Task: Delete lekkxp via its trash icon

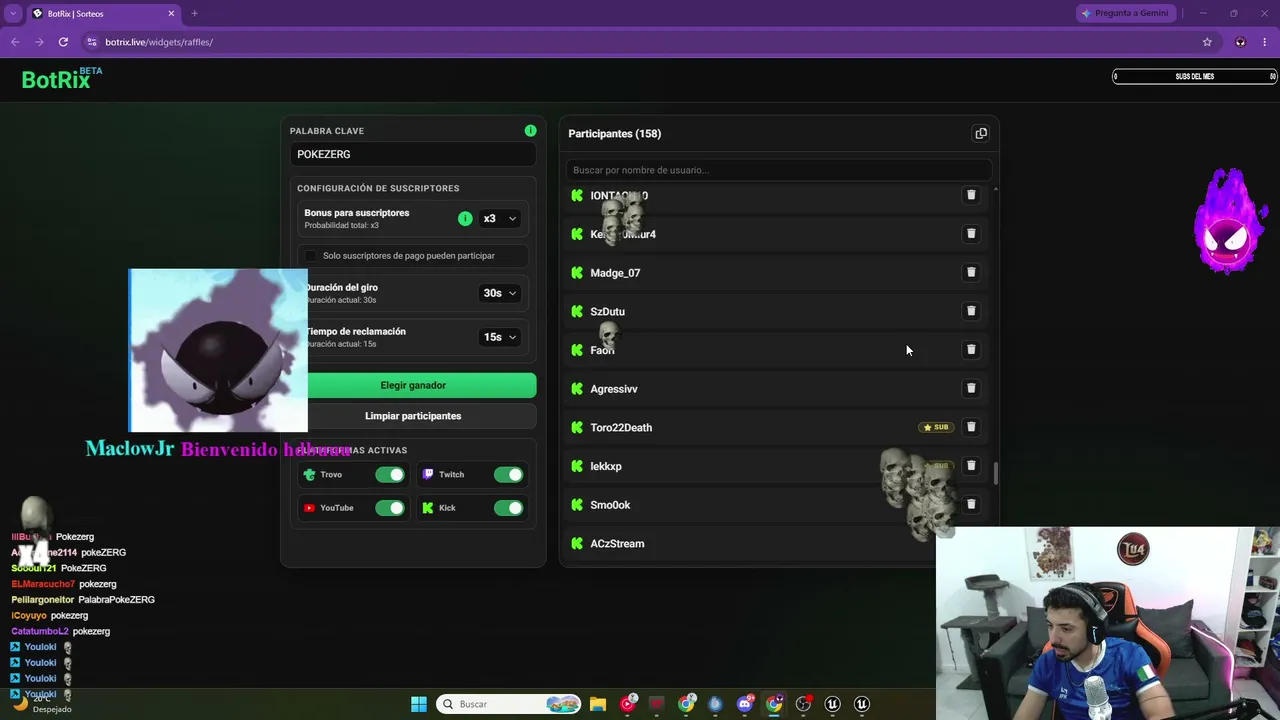Action: coord(971,466)
